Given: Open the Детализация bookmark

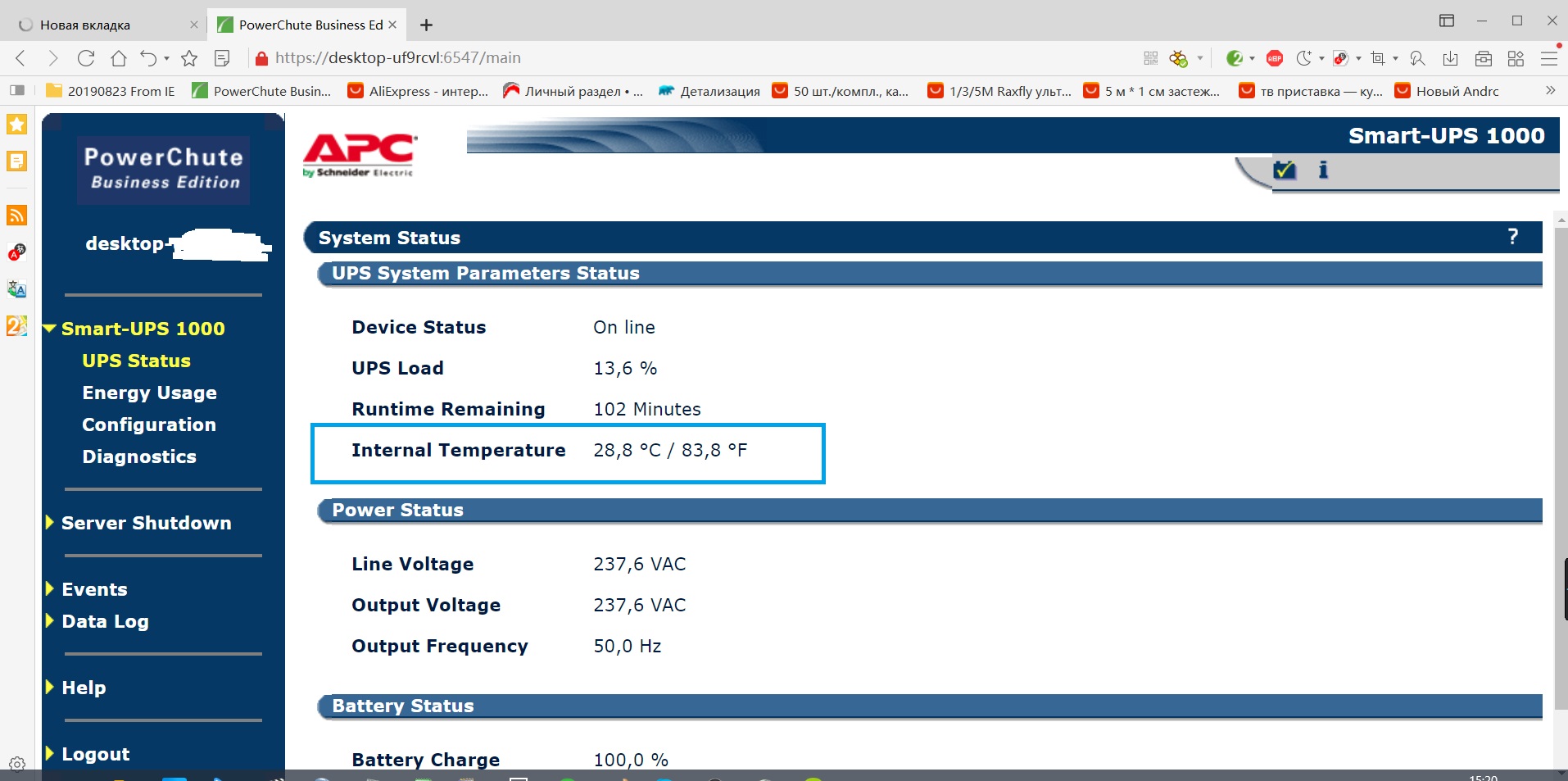Looking at the screenshot, I should click(709, 91).
